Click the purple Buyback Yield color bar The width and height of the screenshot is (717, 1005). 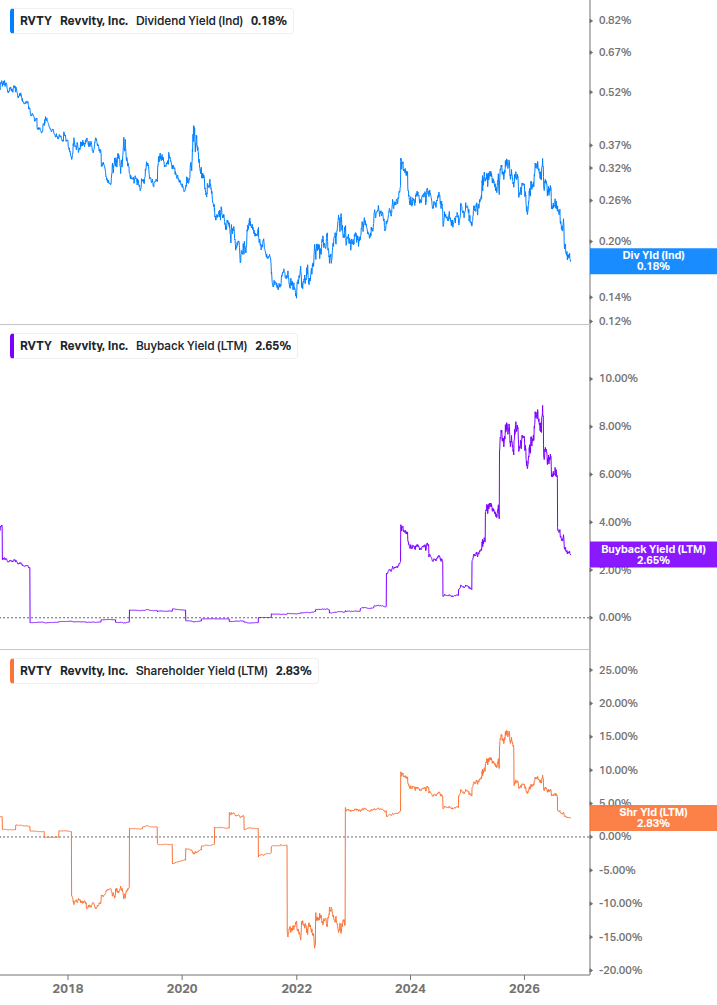coord(12,345)
